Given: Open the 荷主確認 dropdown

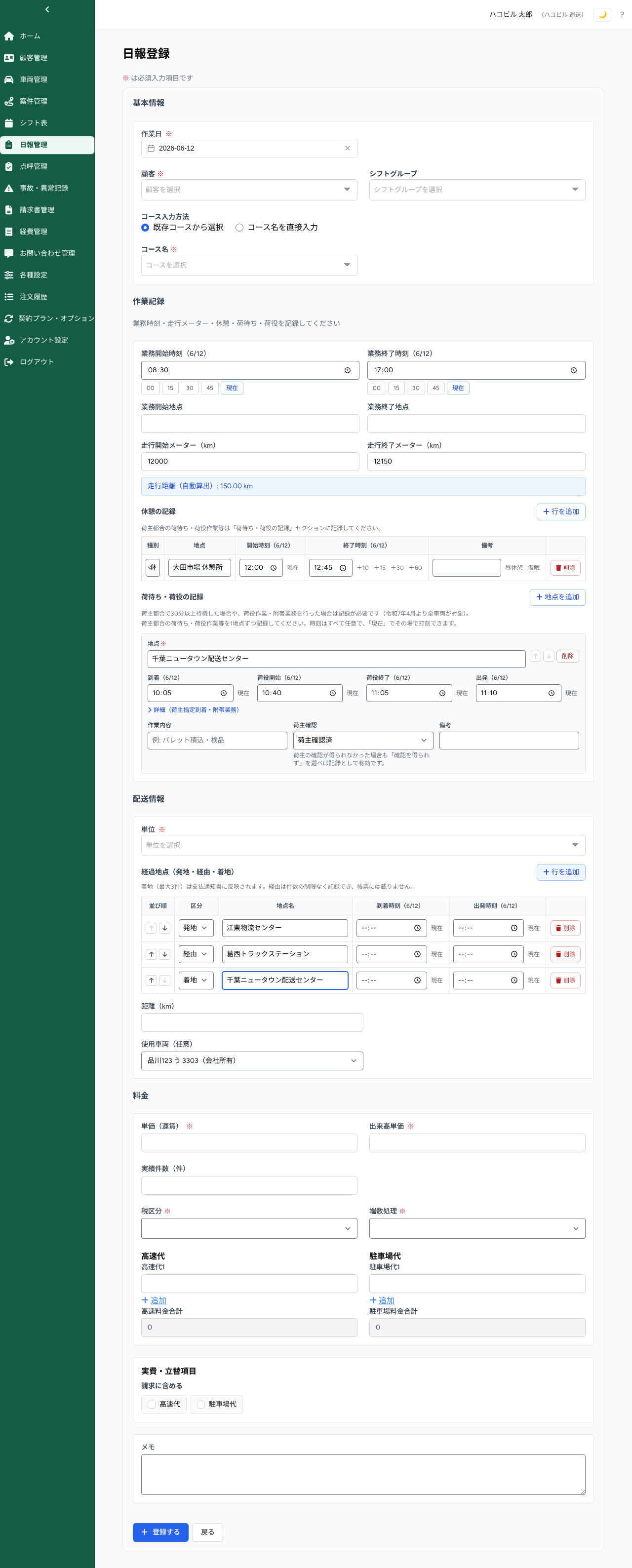Looking at the screenshot, I should pos(363,741).
